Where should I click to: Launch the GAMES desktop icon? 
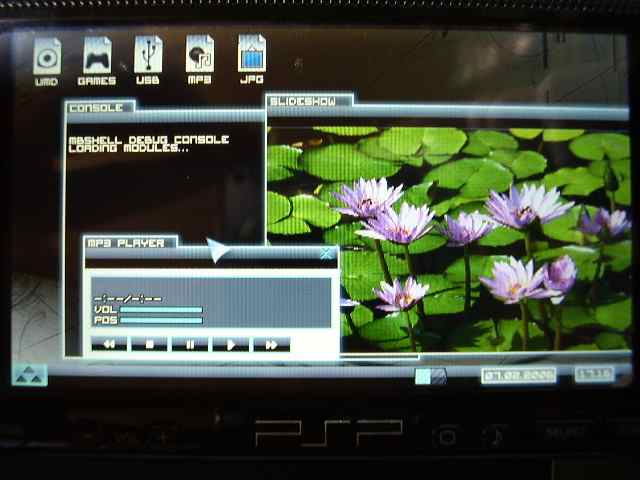click(97, 57)
